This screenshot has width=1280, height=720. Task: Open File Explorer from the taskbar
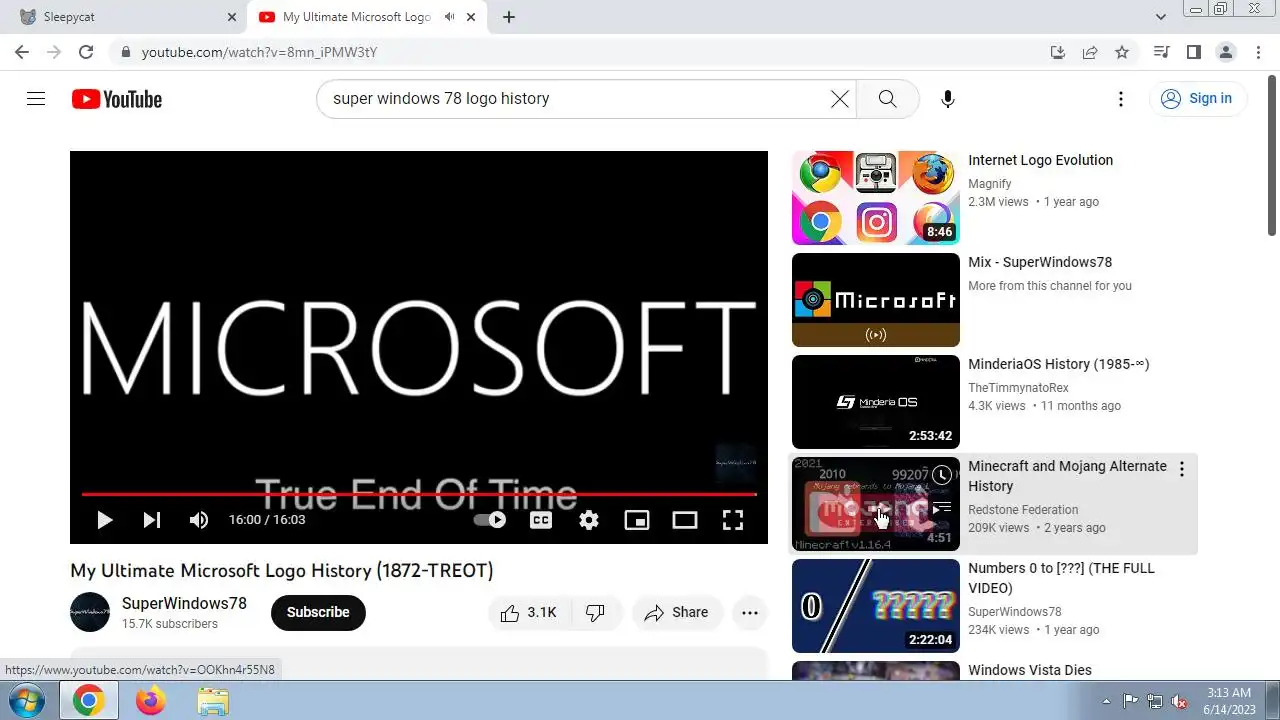point(213,701)
